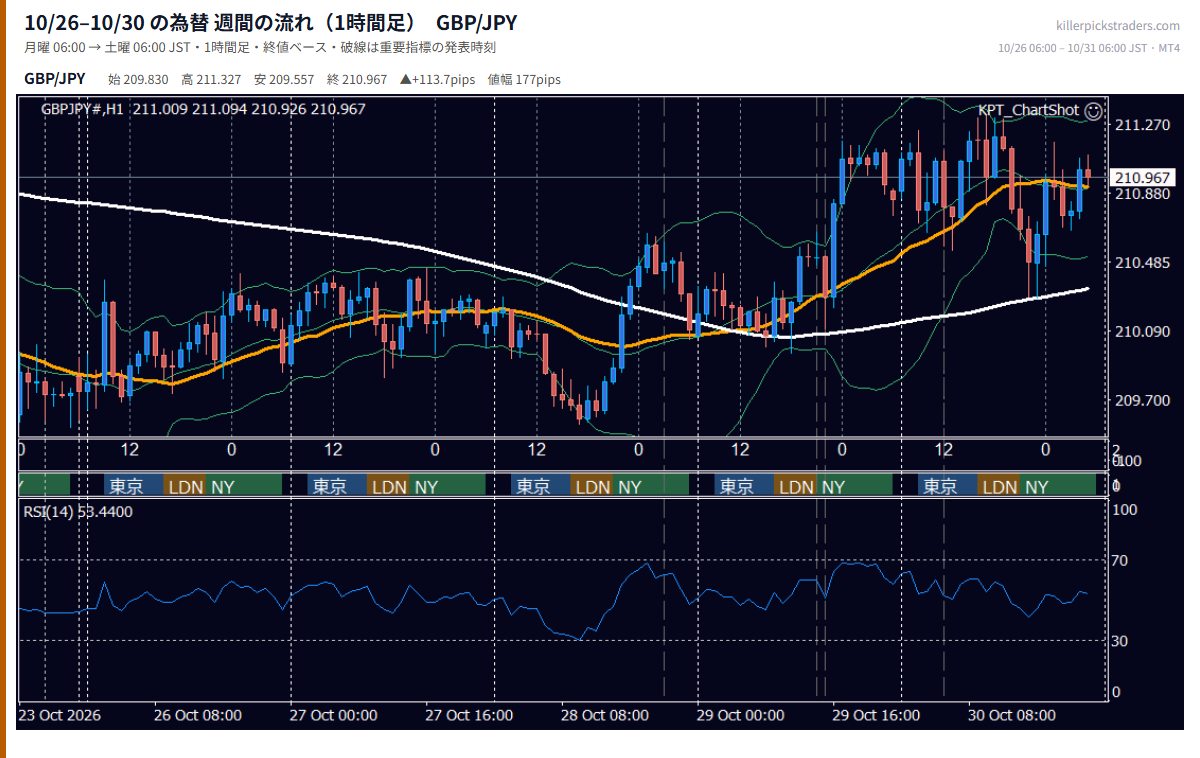Click the 209.700 price axis label
Image resolution: width=1200 pixels, height=758 pixels.
click(x=1142, y=400)
